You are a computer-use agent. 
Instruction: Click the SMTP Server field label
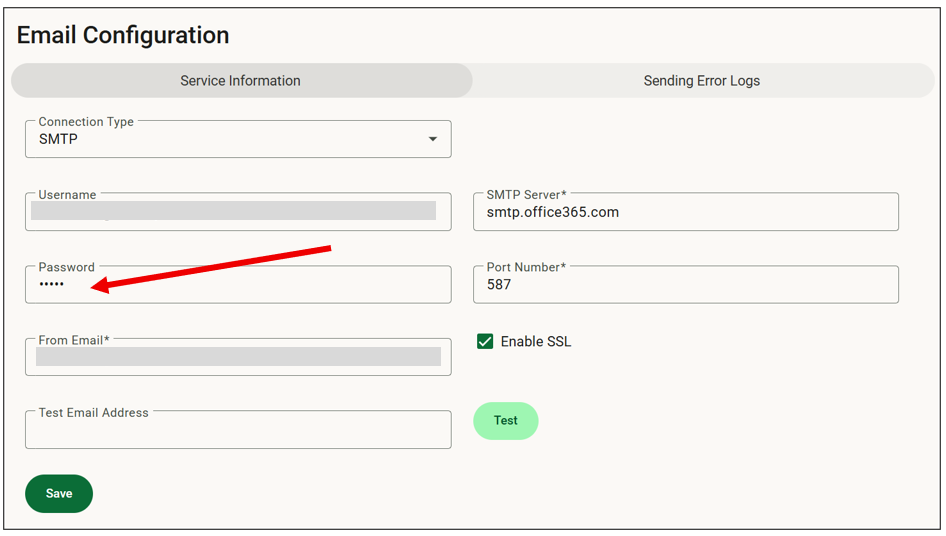(x=526, y=194)
